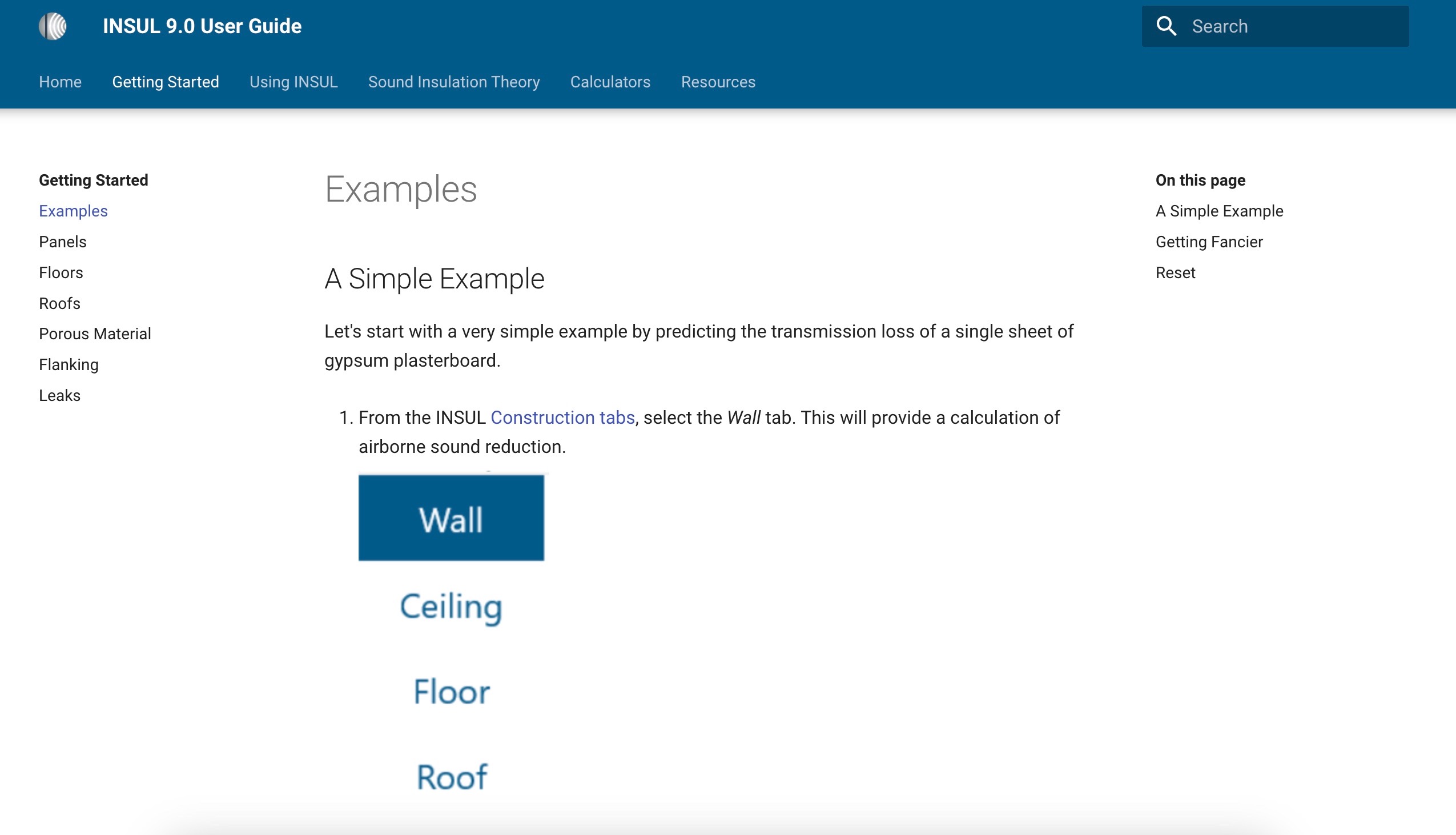Click the Getting Started sidebar link

(x=93, y=180)
